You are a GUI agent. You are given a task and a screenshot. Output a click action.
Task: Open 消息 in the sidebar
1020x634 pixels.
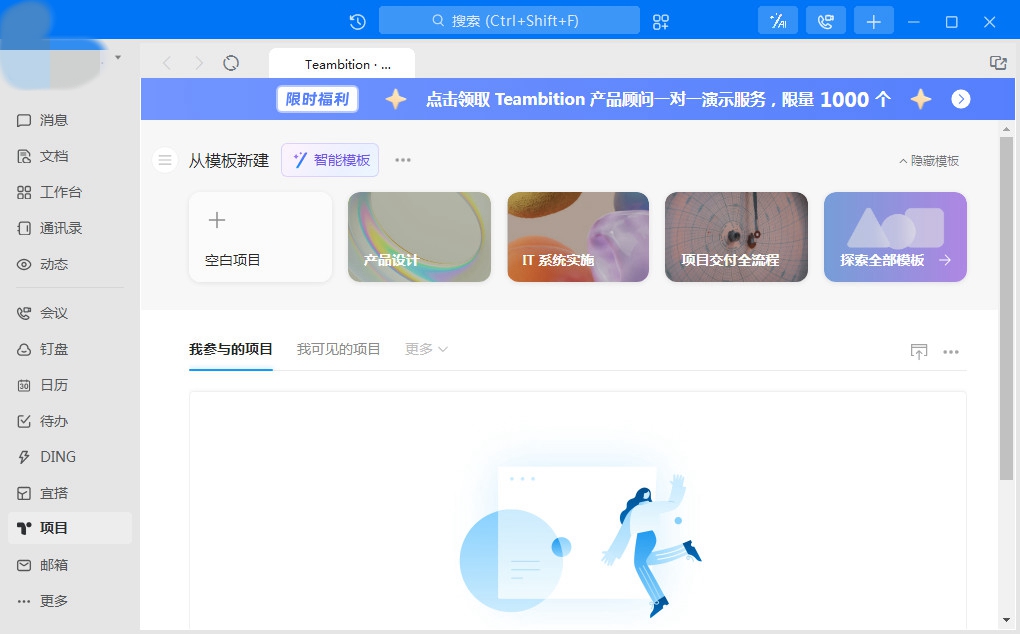pos(70,120)
